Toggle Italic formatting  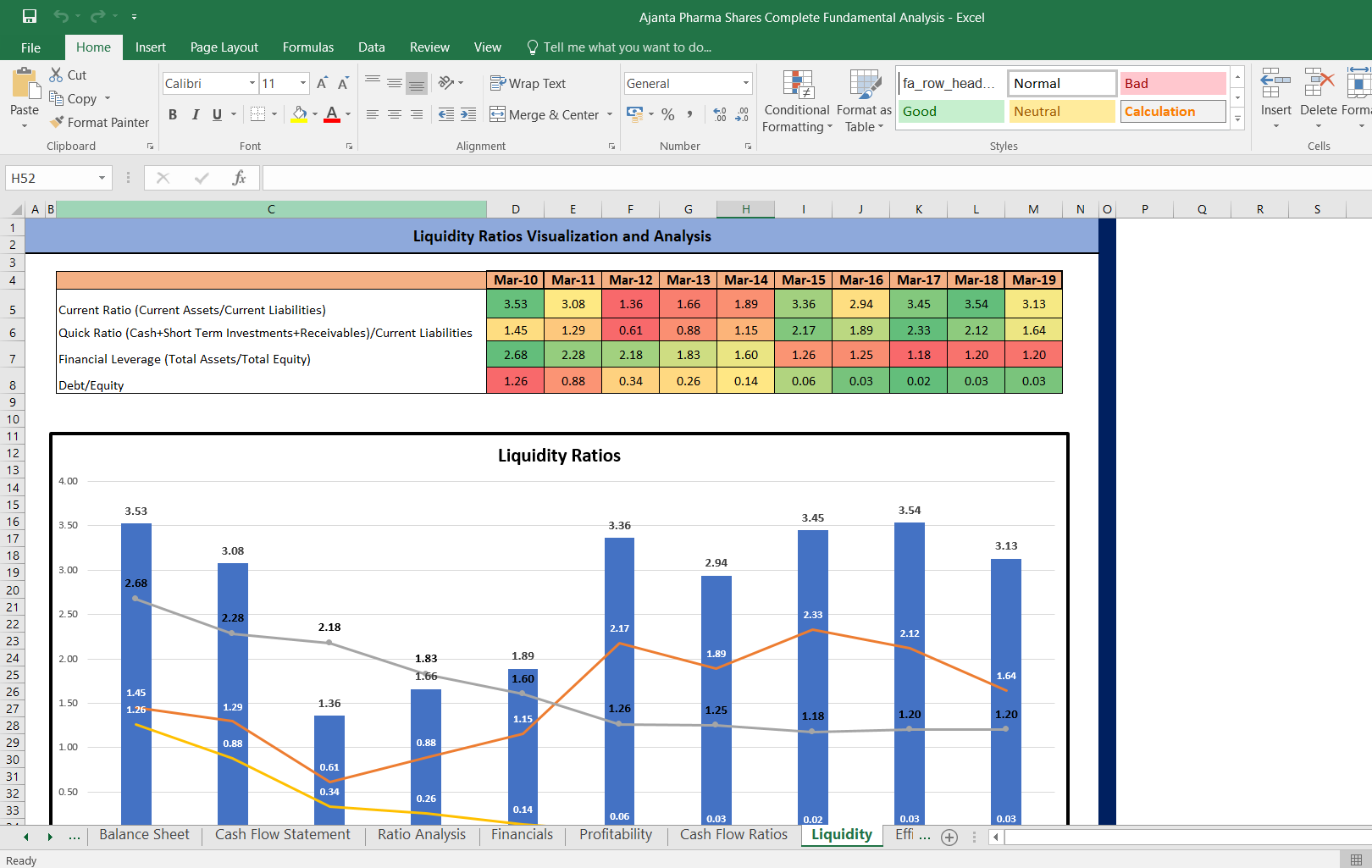196,114
